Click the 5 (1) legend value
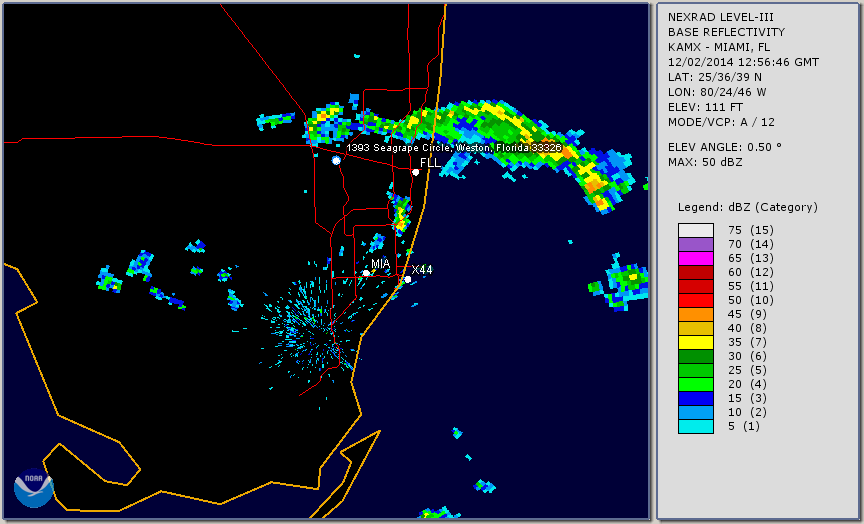This screenshot has height=524, width=864. click(x=743, y=426)
